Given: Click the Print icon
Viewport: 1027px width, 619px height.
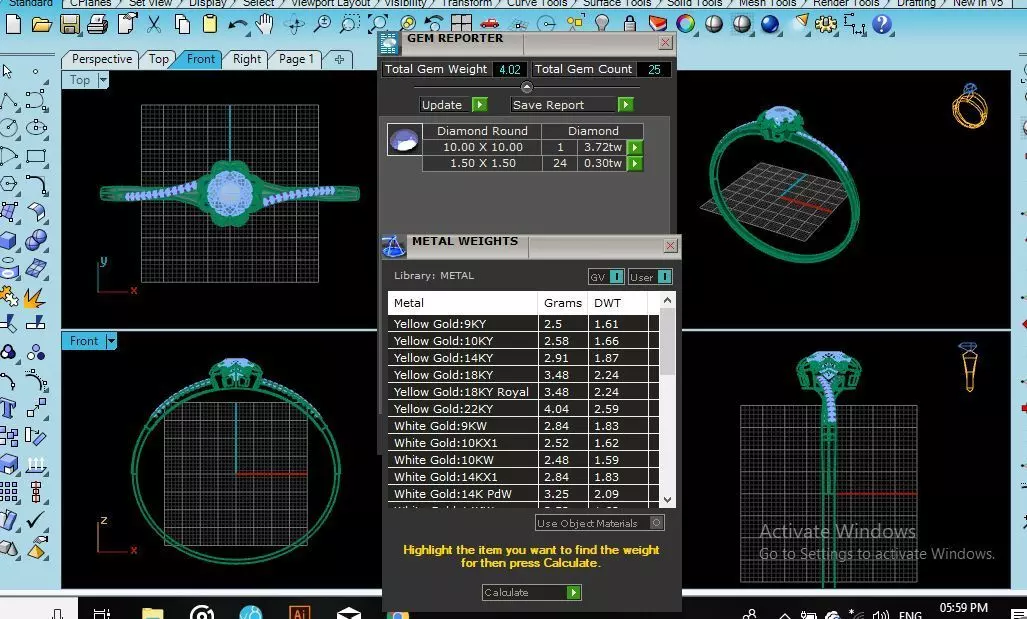Looking at the screenshot, I should pos(97,25).
